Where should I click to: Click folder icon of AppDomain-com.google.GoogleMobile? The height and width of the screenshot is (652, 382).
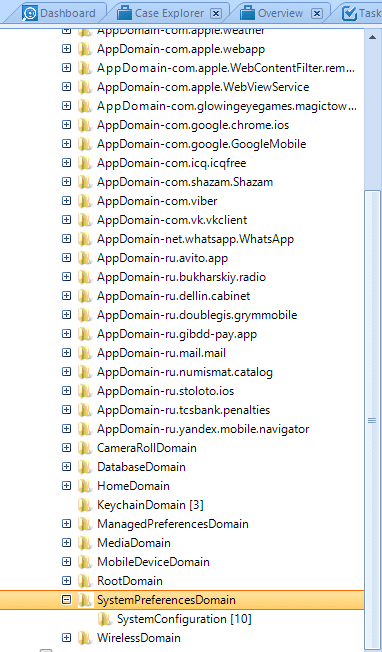(84, 144)
